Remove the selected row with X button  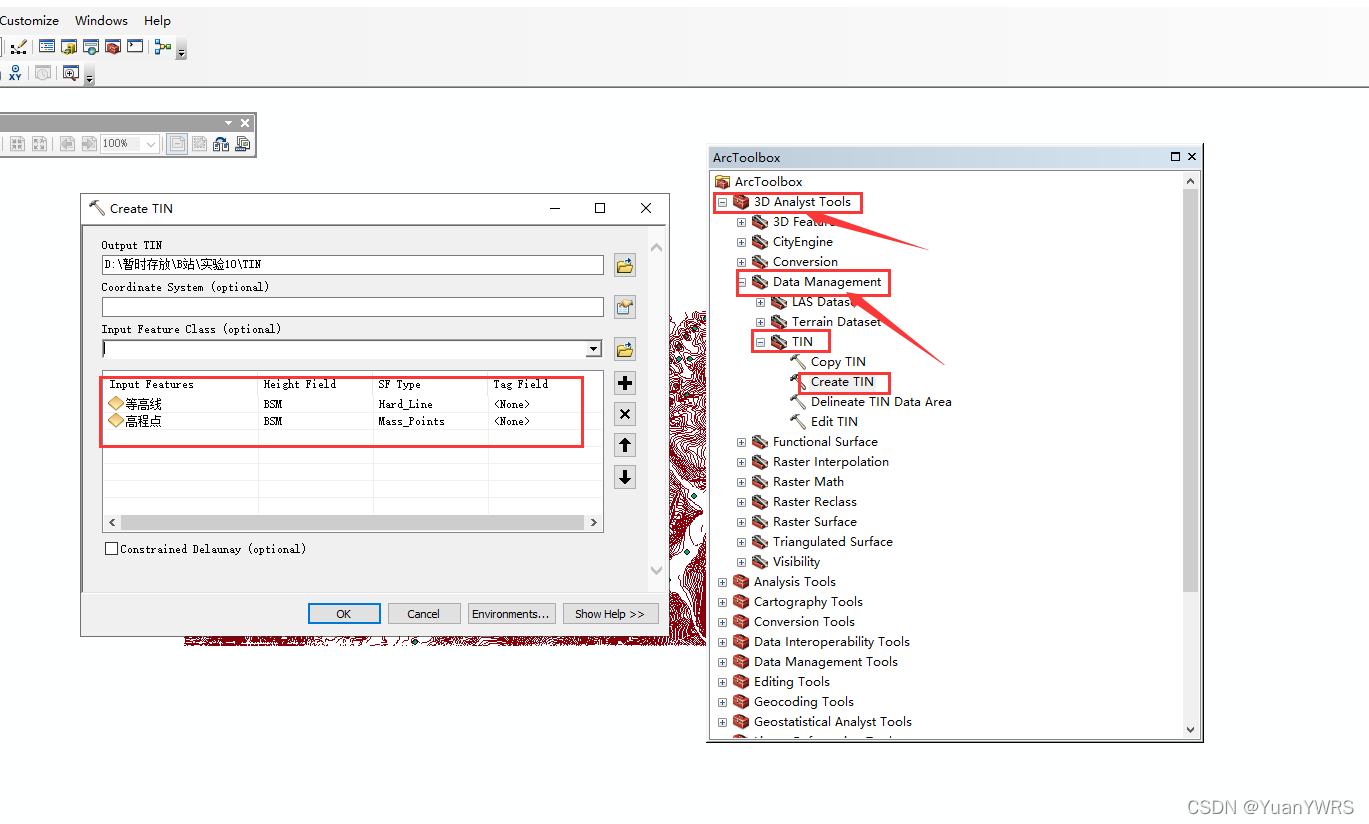pos(625,414)
